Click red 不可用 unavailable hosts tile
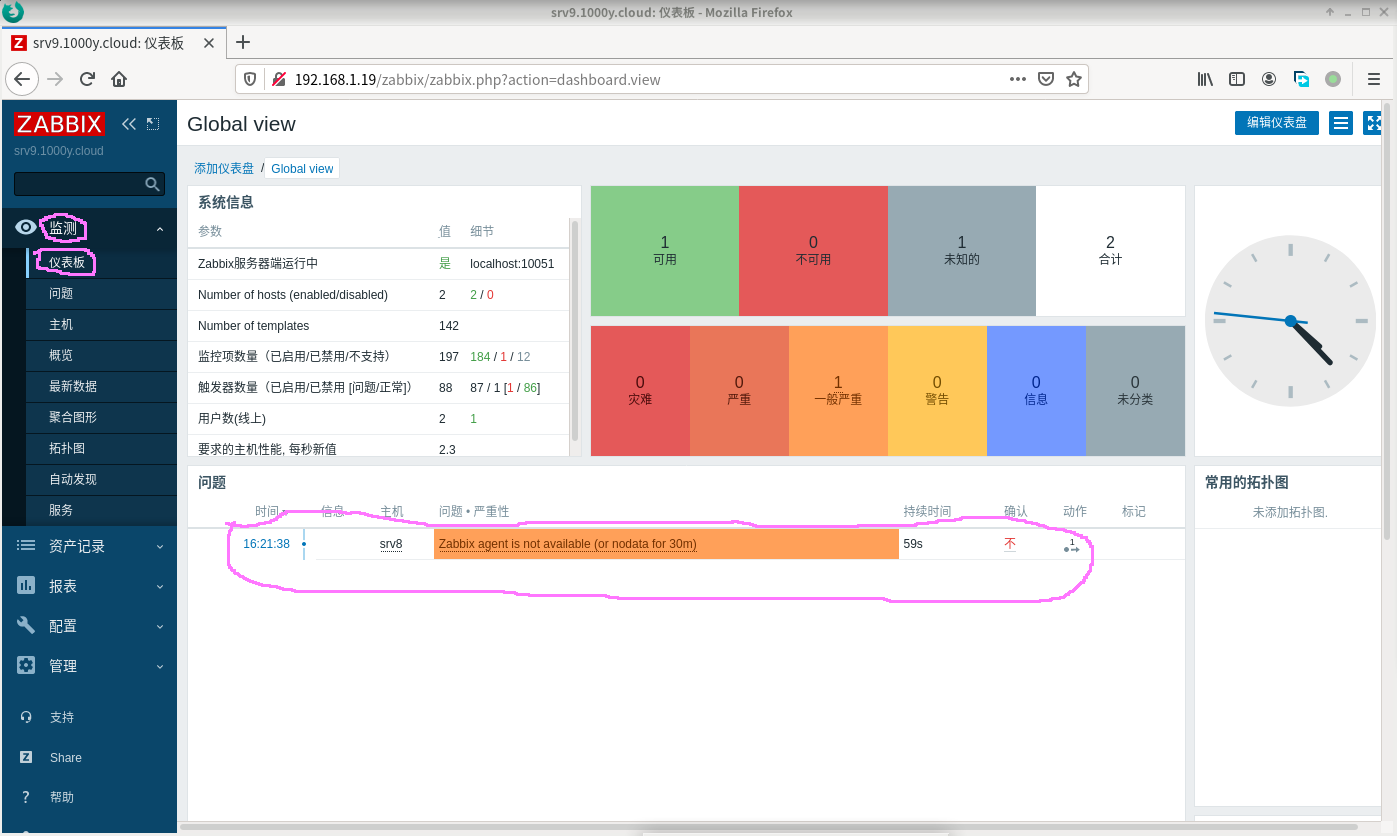The image size is (1397, 836). (x=813, y=251)
